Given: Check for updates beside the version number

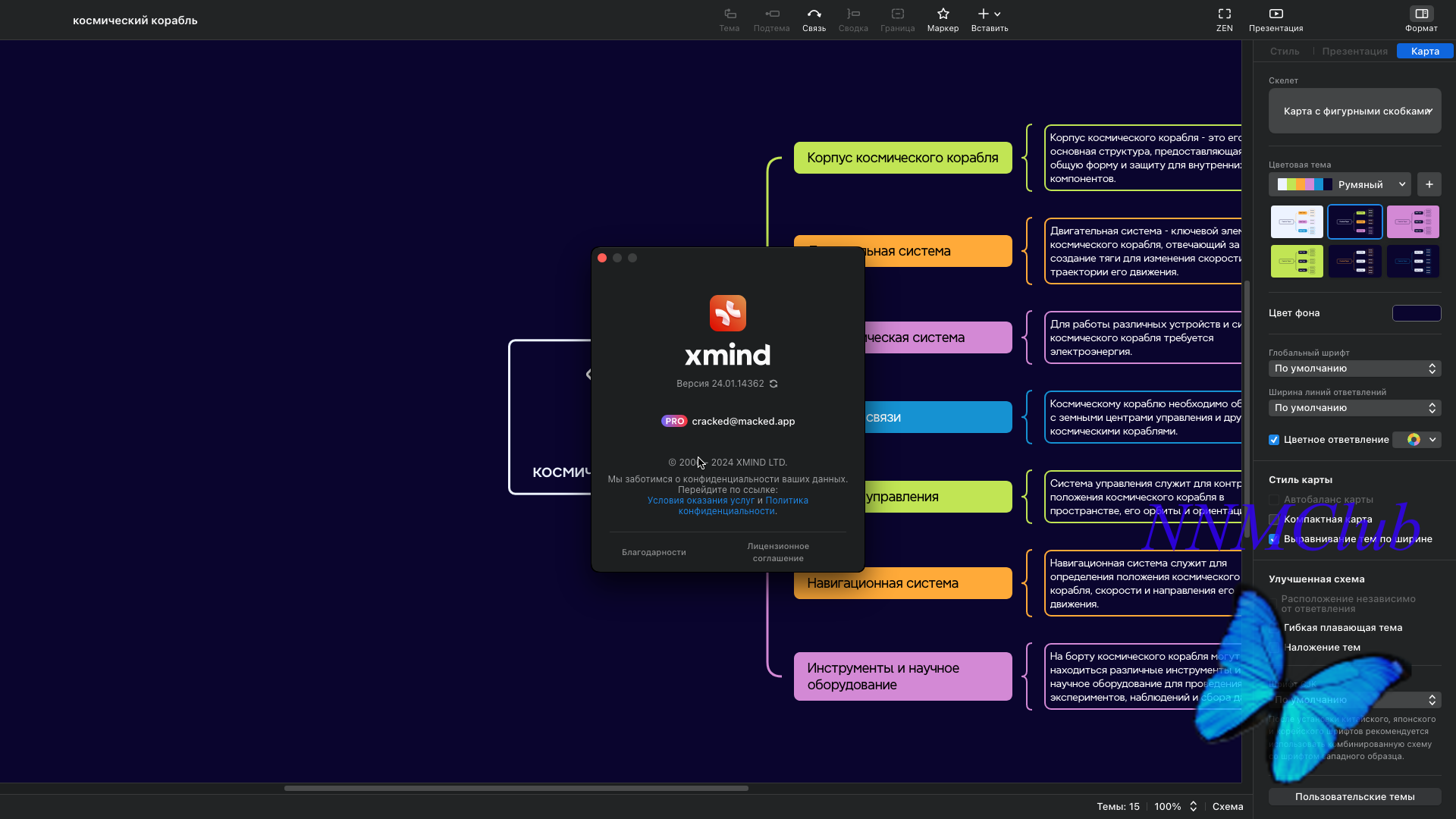Looking at the screenshot, I should tap(773, 384).
